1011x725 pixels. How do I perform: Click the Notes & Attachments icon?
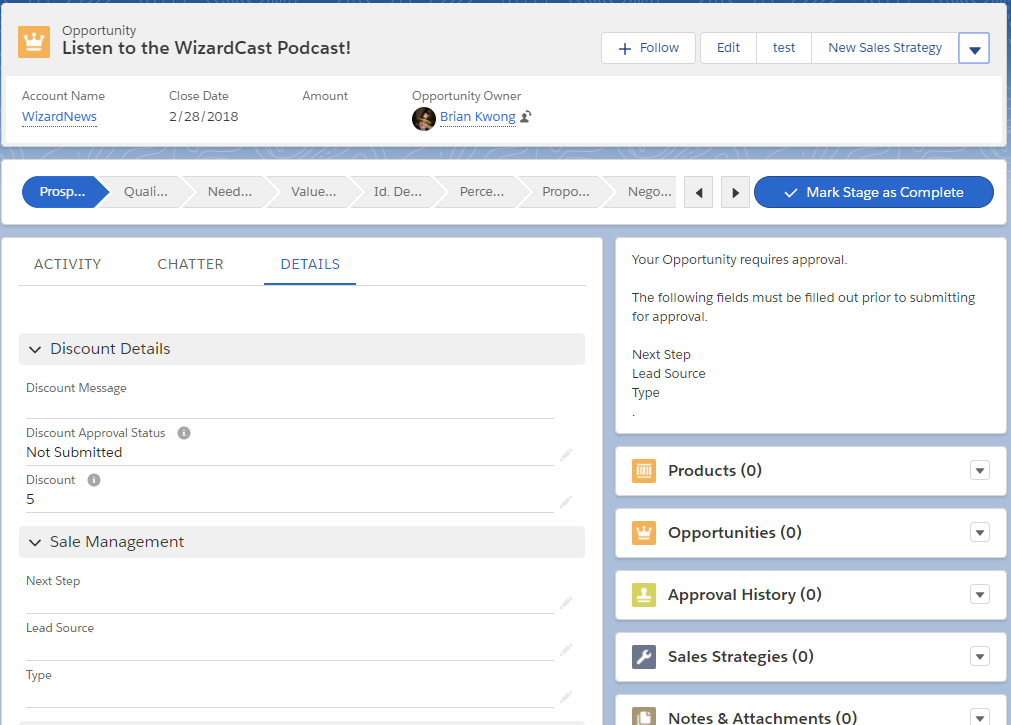643,716
